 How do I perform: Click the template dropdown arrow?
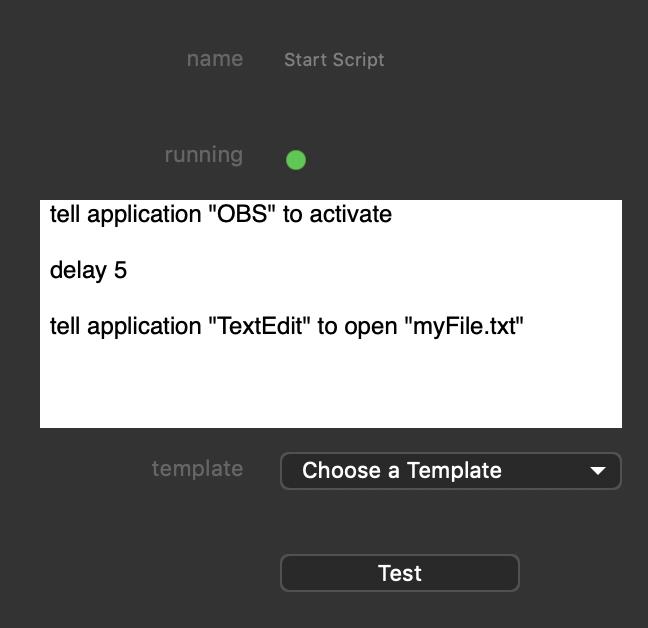tap(598, 471)
